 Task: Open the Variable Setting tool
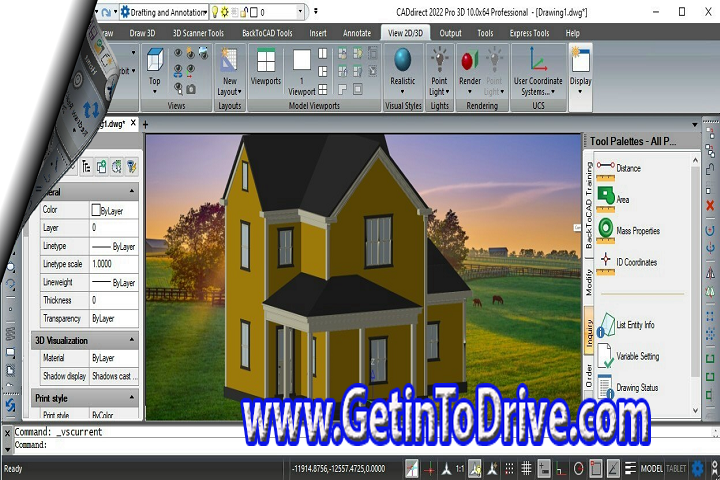coord(628,356)
